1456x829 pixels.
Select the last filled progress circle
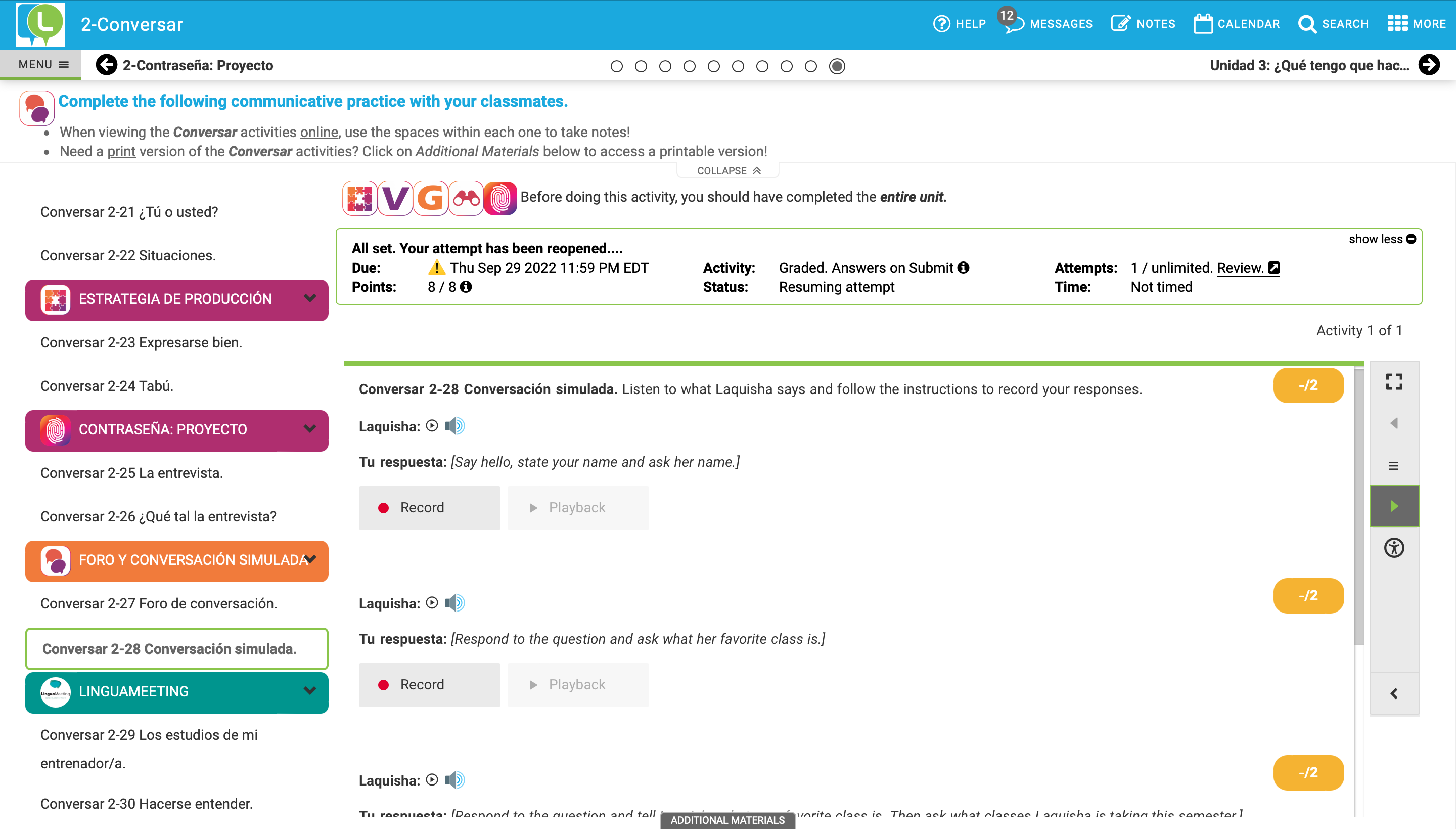(x=836, y=66)
